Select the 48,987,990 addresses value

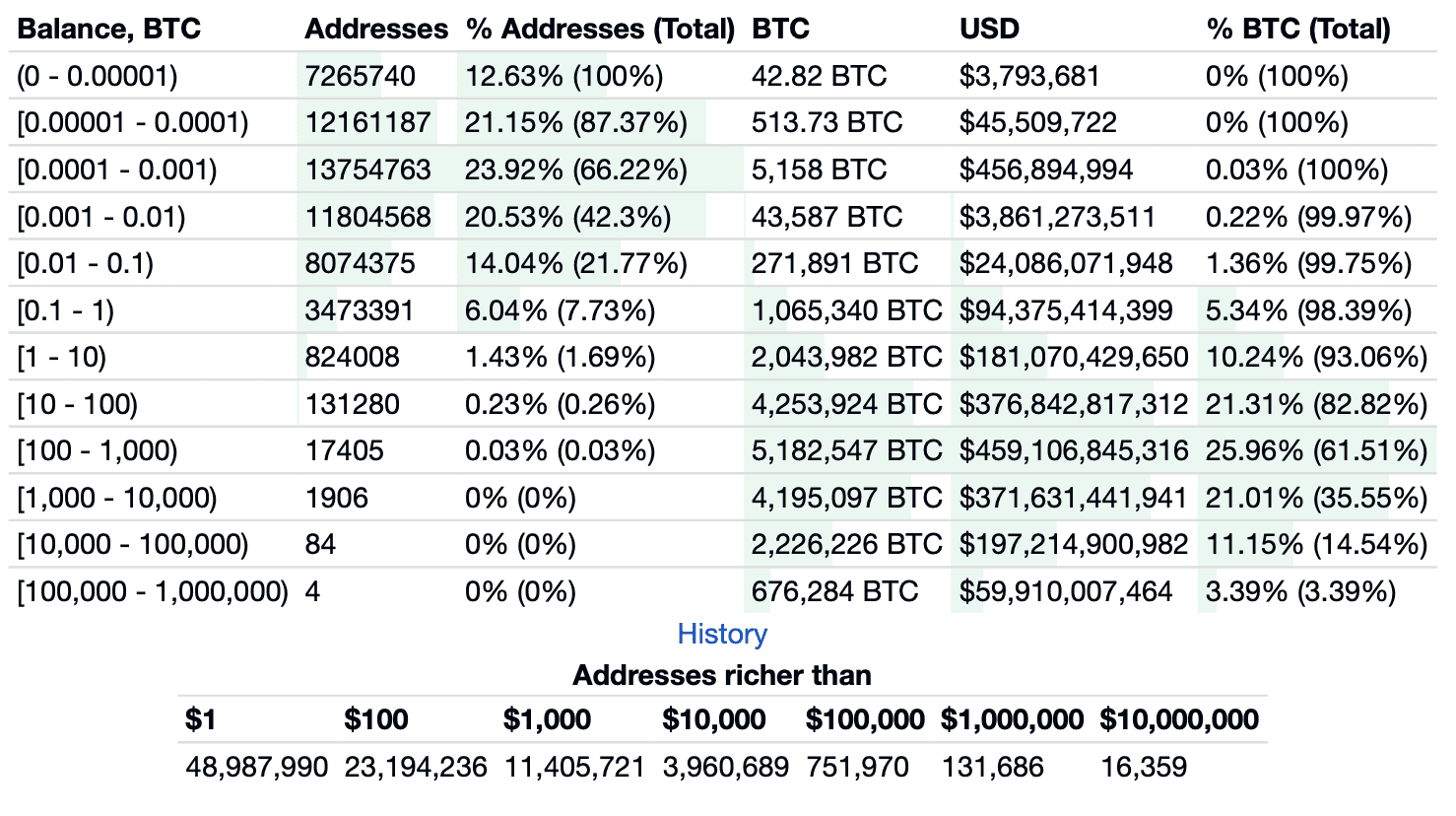pos(256,767)
